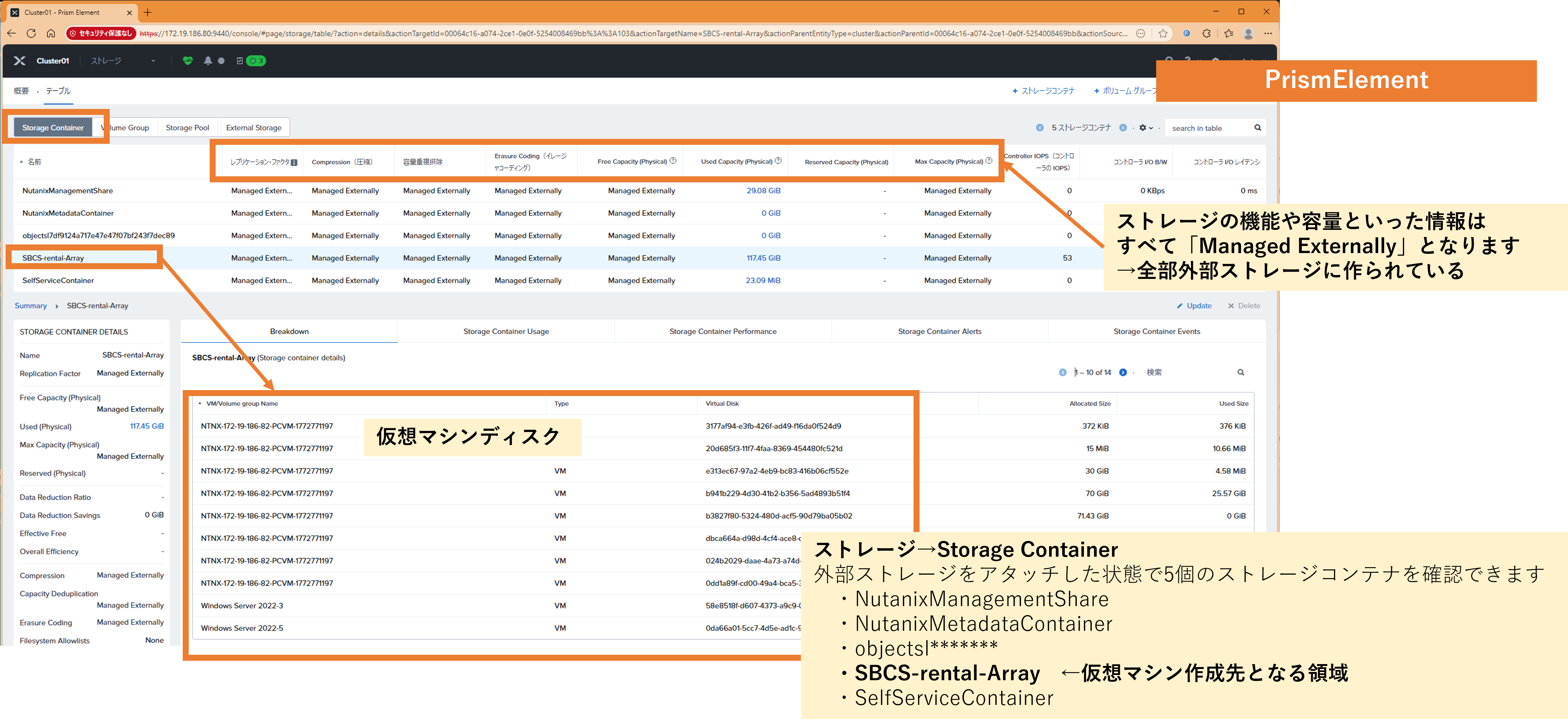The width and height of the screenshot is (1568, 724).
Task: Click into the 検索 breakdown search field
Action: [x=1187, y=372]
